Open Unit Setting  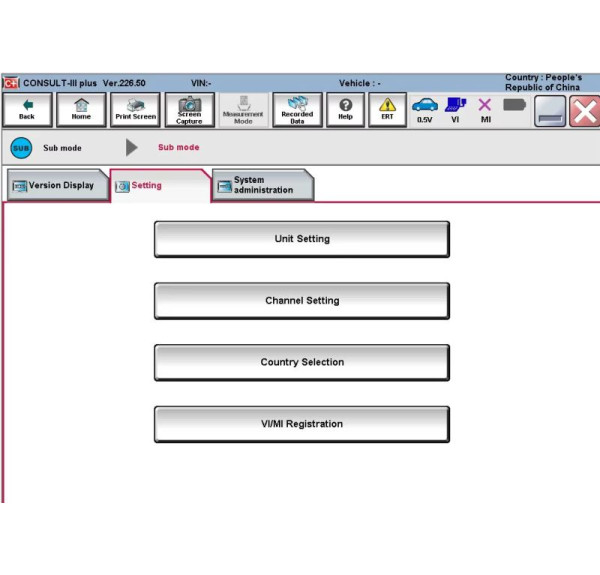(301, 239)
